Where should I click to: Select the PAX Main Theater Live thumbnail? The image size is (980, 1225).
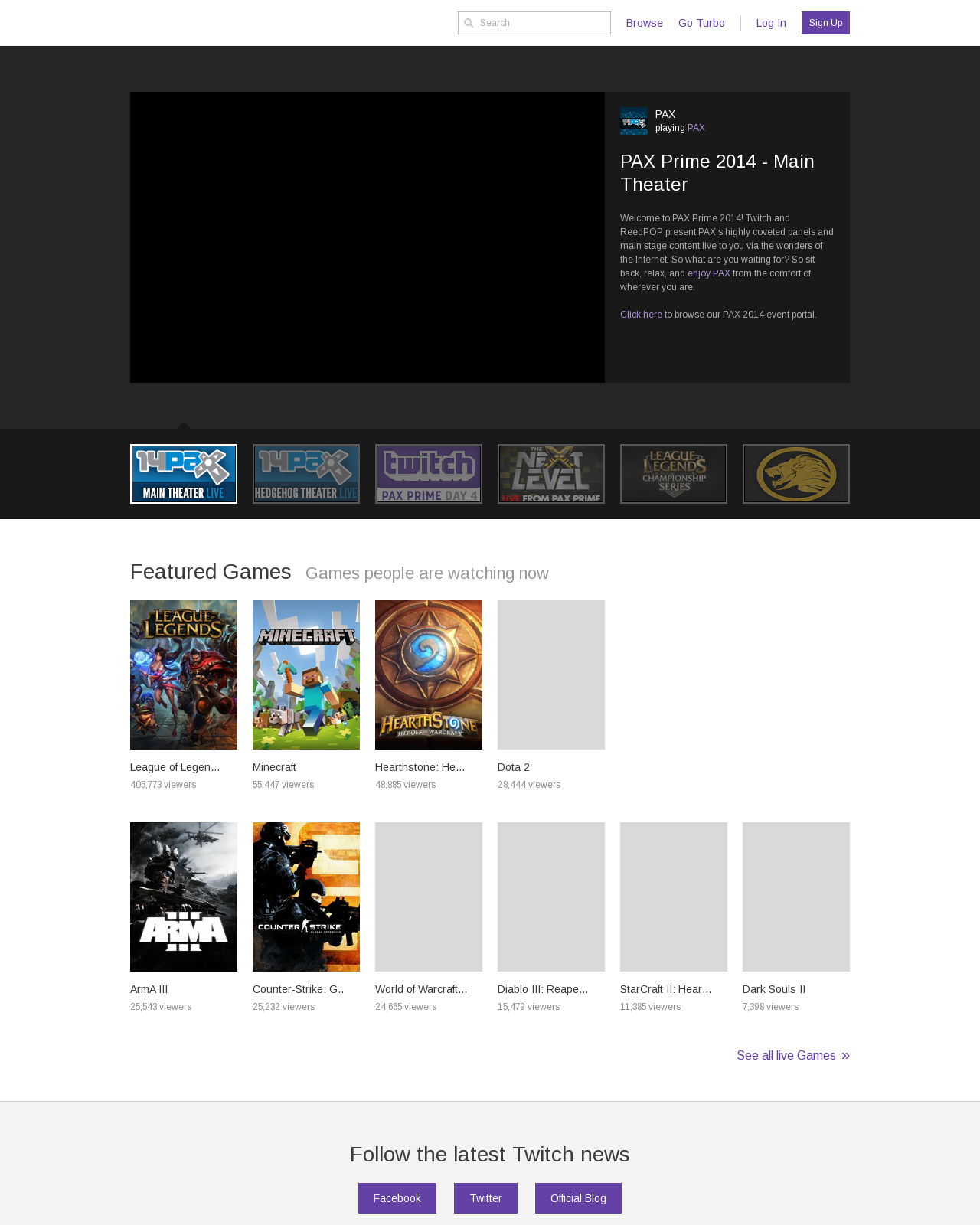184,474
